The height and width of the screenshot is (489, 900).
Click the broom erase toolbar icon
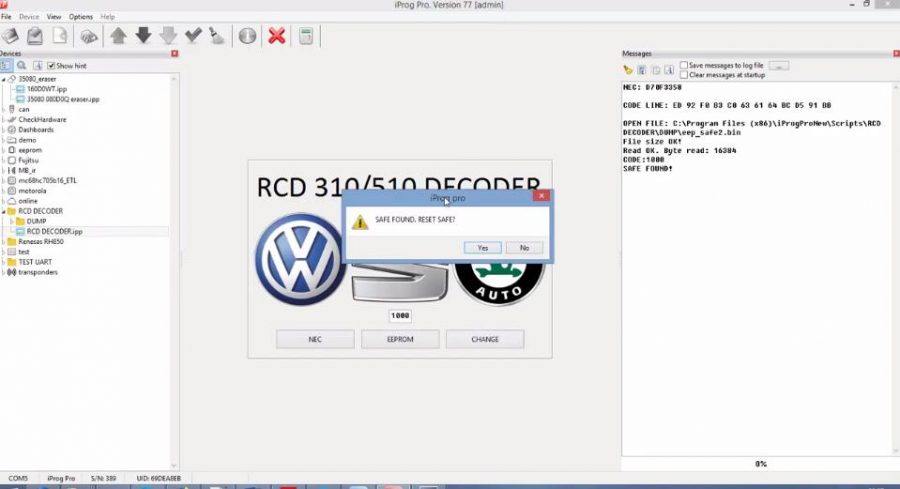click(217, 36)
